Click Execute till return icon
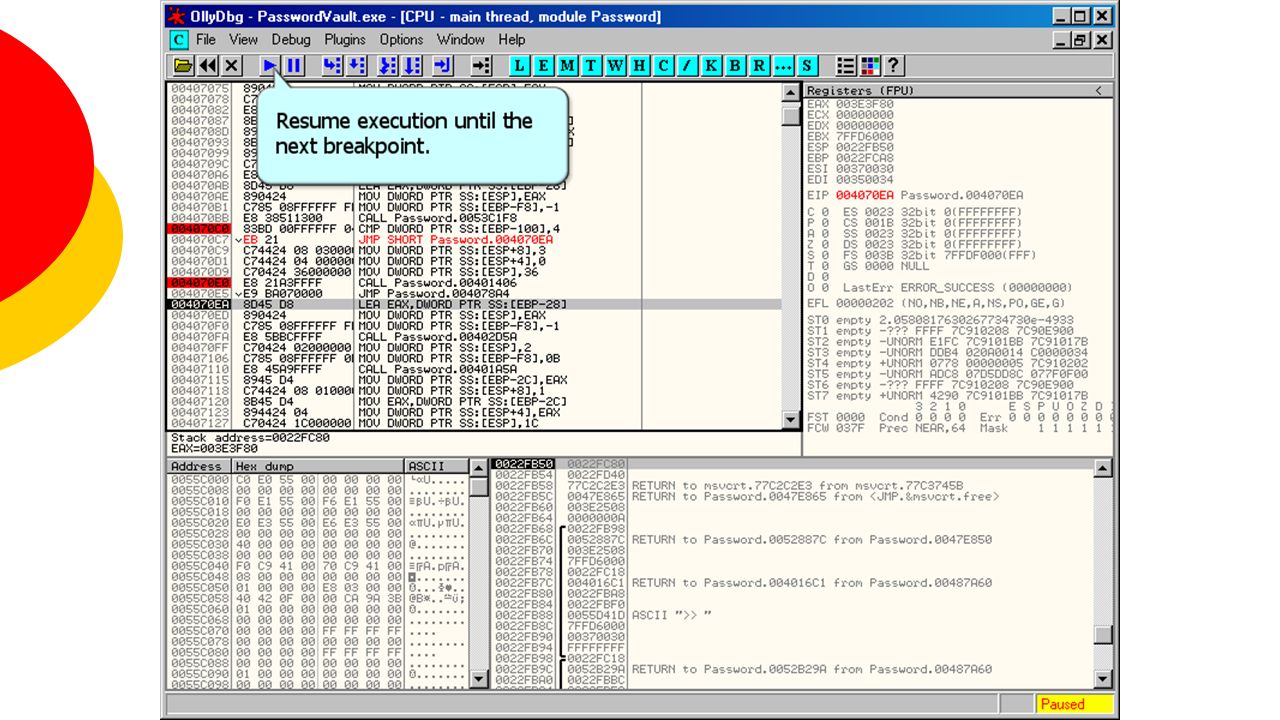The image size is (1280, 720). pyautogui.click(x=443, y=65)
